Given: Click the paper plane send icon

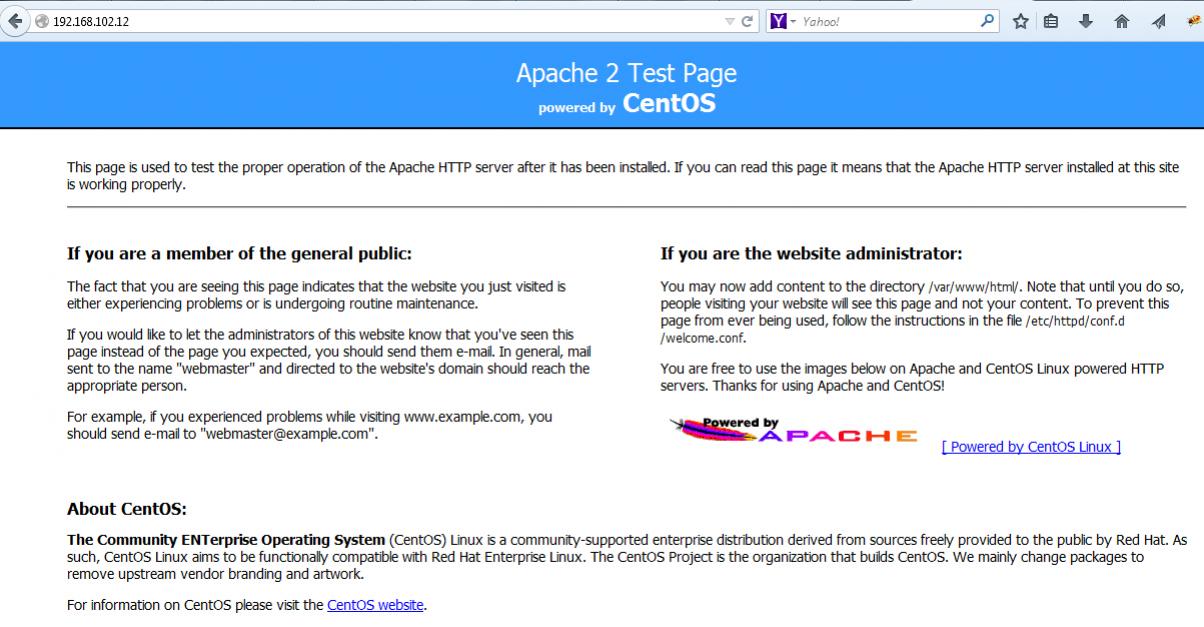Looking at the screenshot, I should click(1157, 21).
